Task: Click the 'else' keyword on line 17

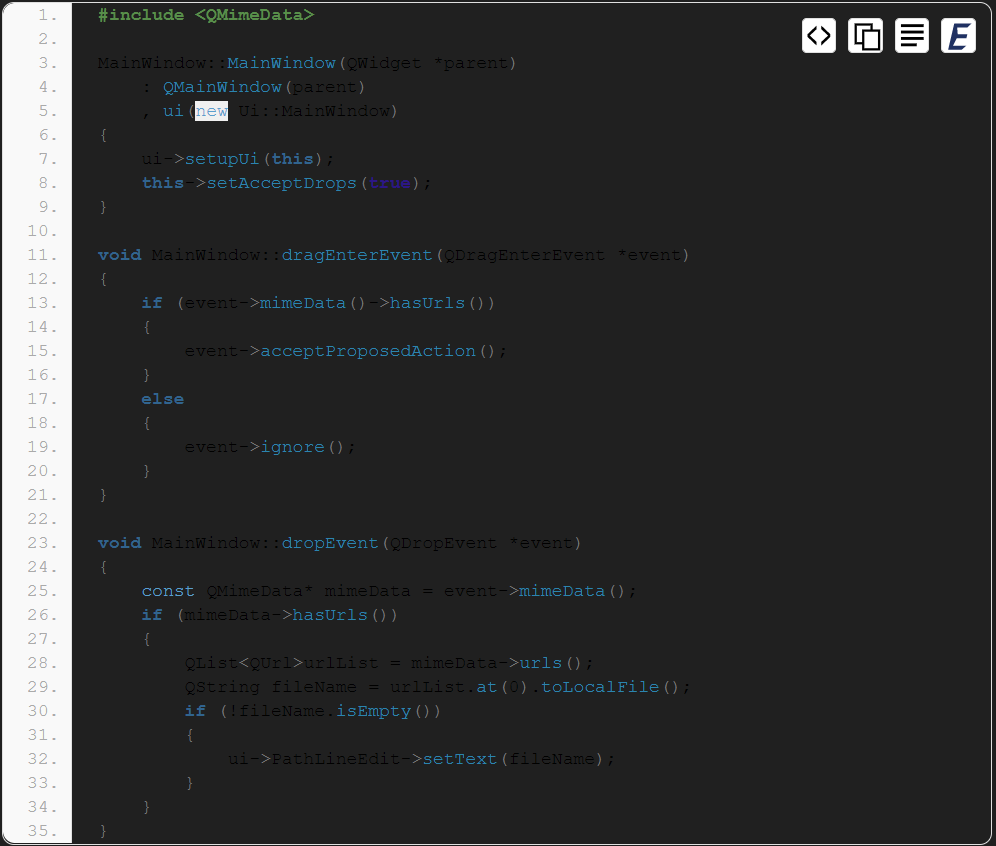Action: [162, 399]
